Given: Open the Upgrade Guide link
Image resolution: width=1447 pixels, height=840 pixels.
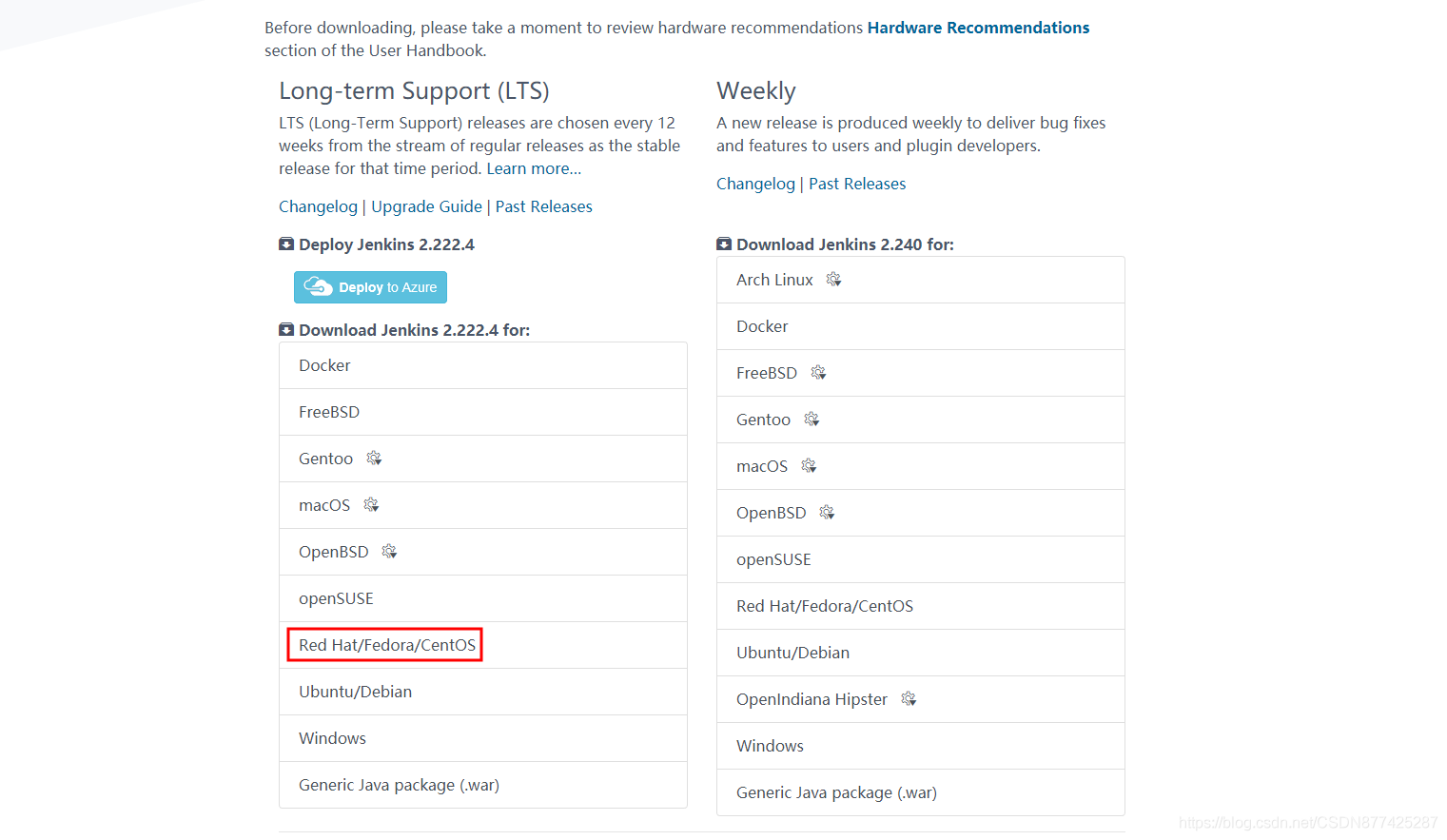Looking at the screenshot, I should (x=426, y=206).
